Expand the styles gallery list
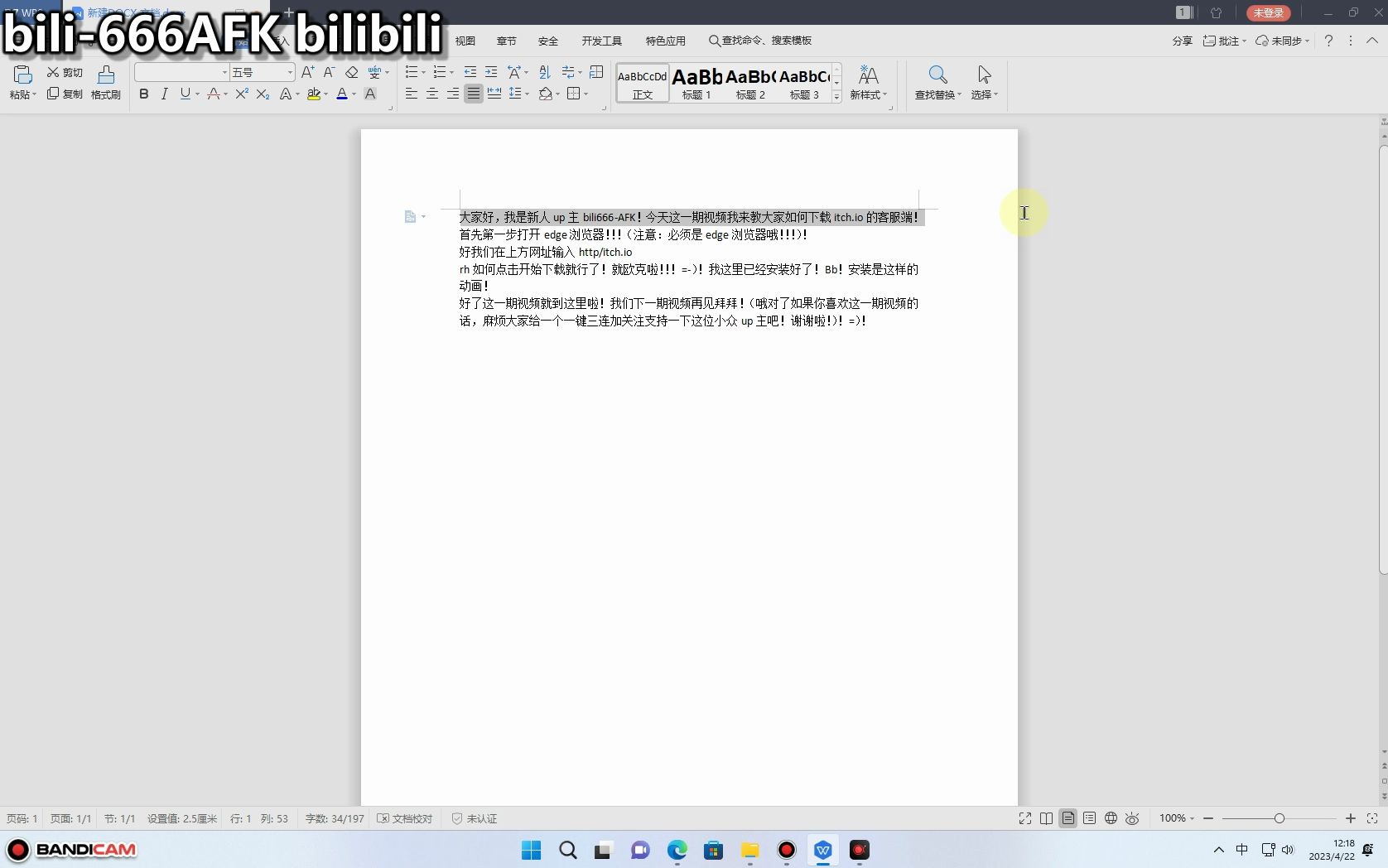The height and width of the screenshot is (868, 1388). [x=836, y=97]
